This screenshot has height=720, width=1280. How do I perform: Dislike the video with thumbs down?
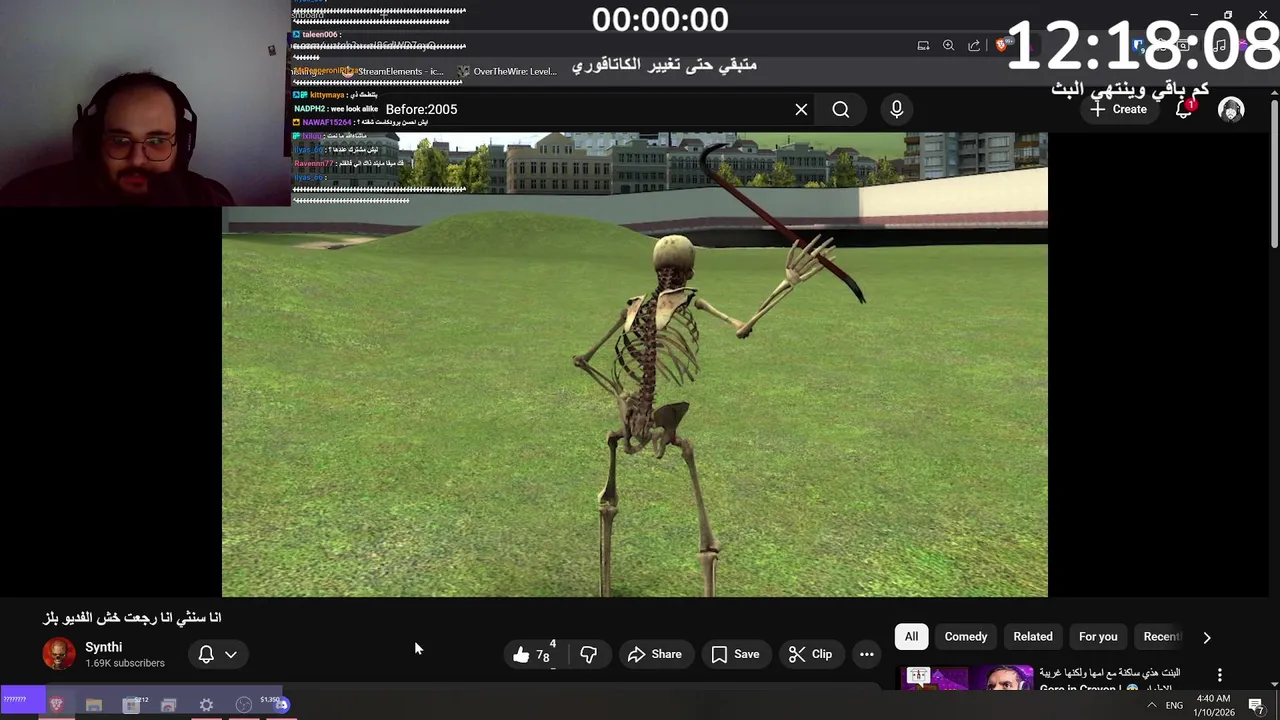point(589,655)
